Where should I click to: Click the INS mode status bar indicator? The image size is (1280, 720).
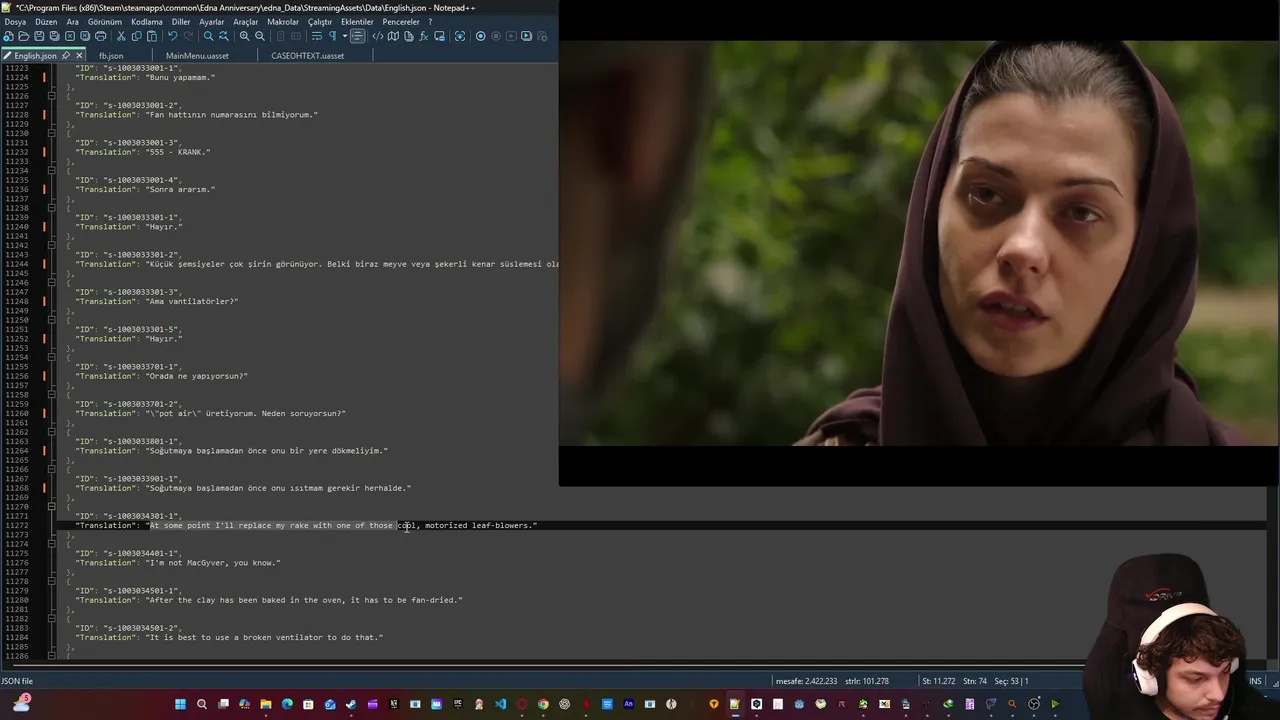tap(1255, 681)
